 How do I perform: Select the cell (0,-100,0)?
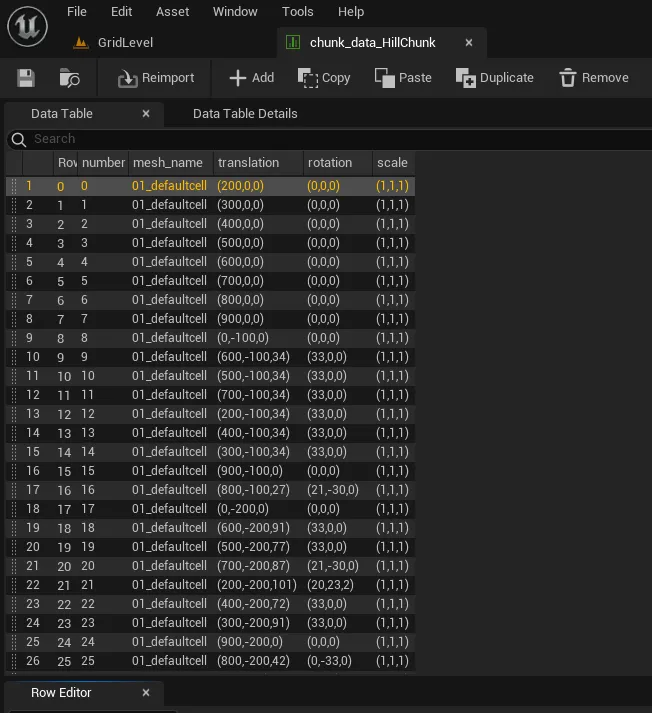(243, 338)
